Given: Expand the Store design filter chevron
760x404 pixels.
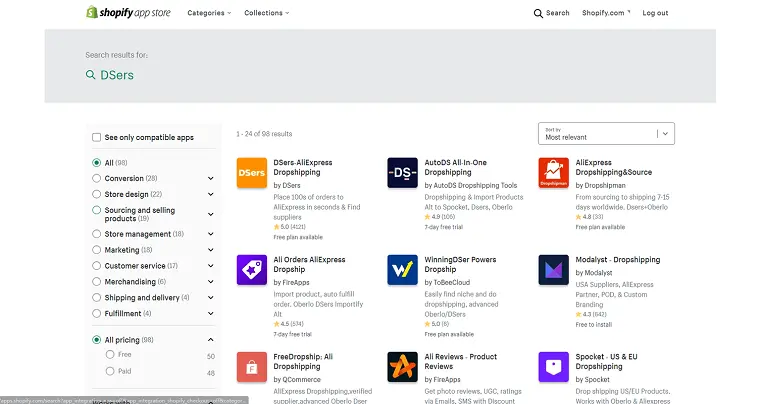Looking at the screenshot, I should (211, 194).
